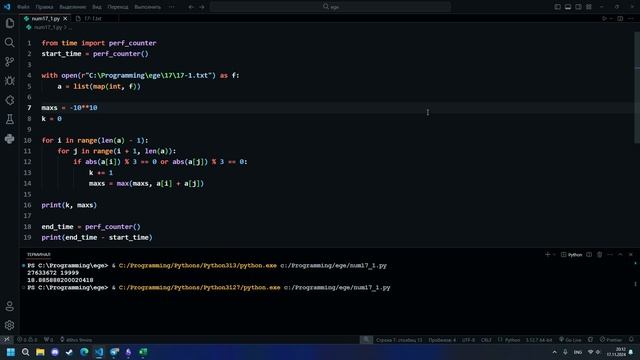
Task: Open the Explorer view in activity bar
Action: tap(10, 23)
